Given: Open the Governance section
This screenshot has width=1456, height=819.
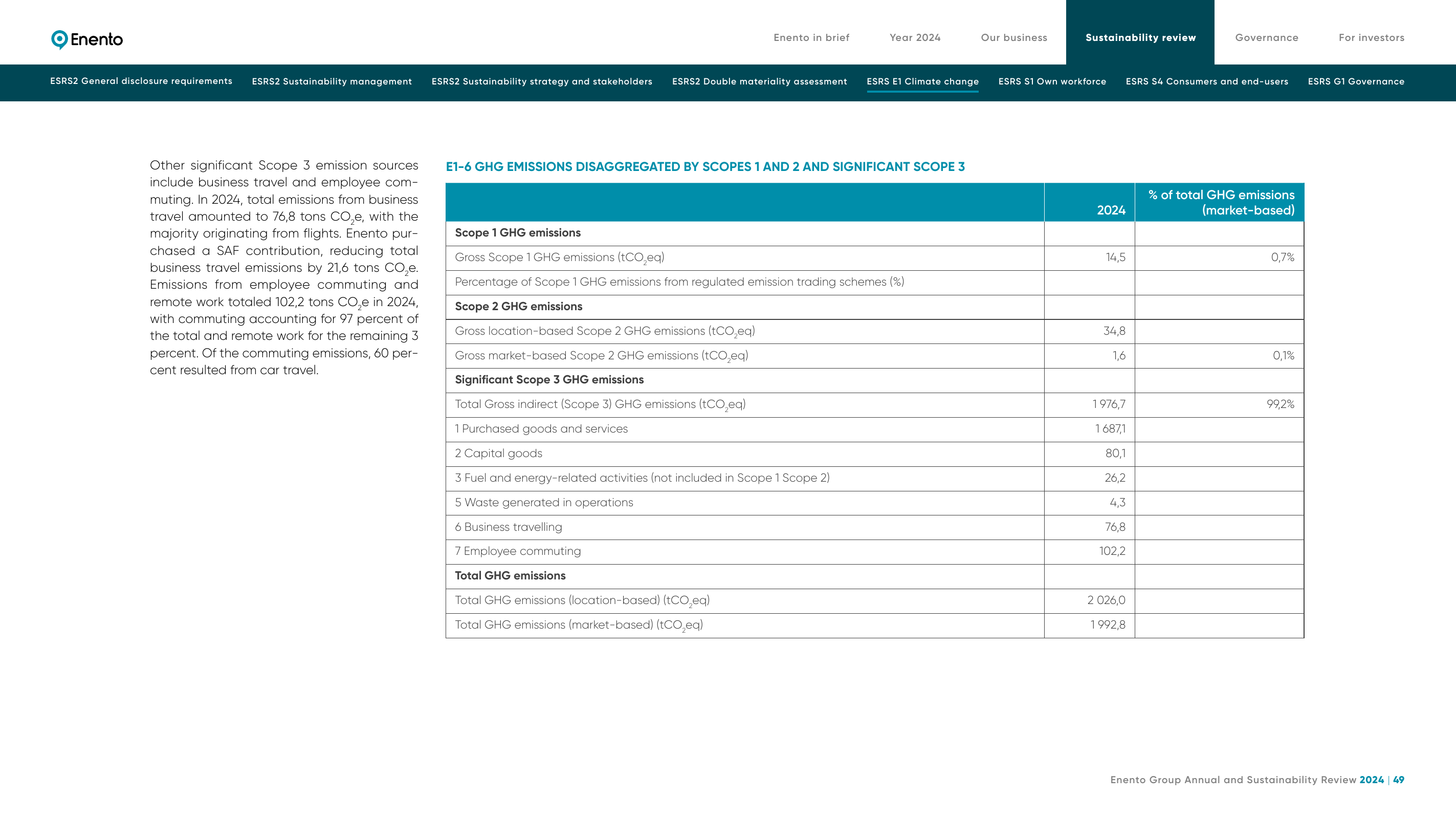Looking at the screenshot, I should (1266, 37).
